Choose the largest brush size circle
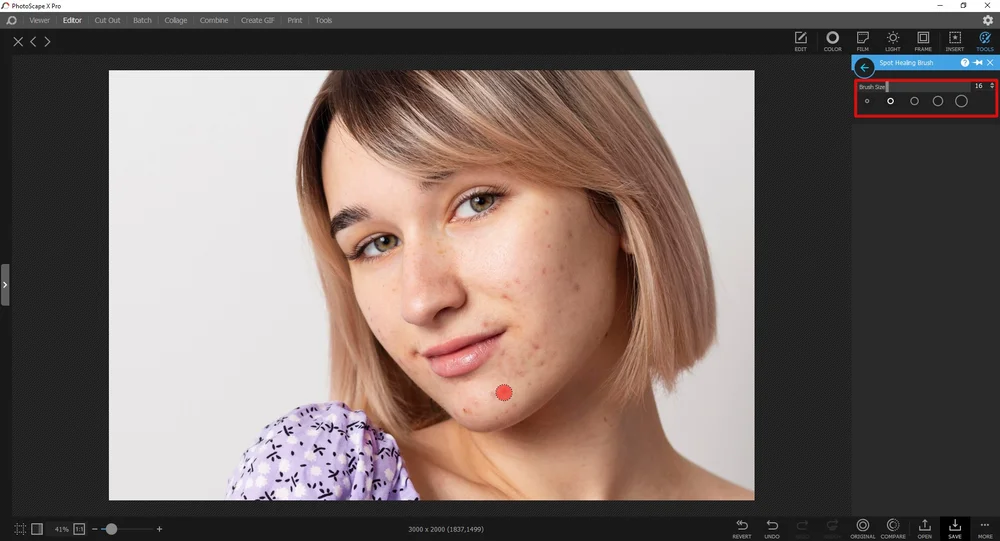1000x541 pixels. click(961, 101)
